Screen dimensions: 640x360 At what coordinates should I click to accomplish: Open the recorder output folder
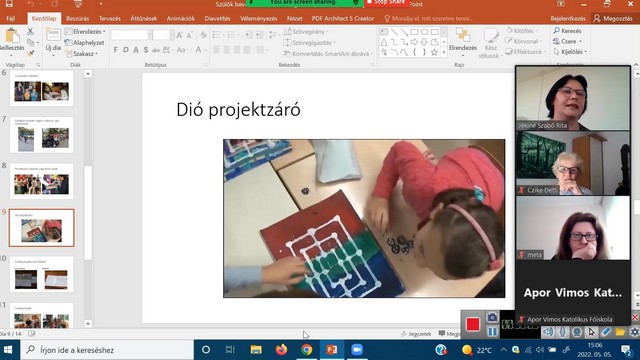(x=620, y=332)
